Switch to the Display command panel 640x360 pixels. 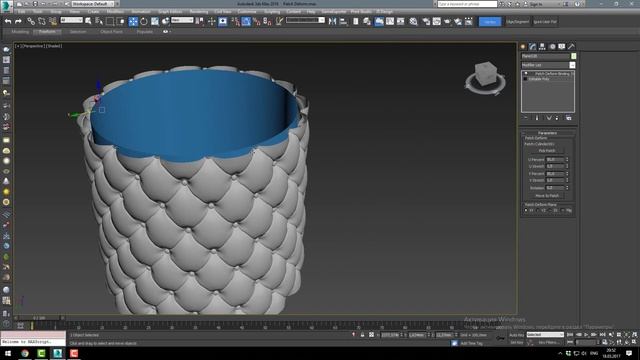[x=562, y=47]
